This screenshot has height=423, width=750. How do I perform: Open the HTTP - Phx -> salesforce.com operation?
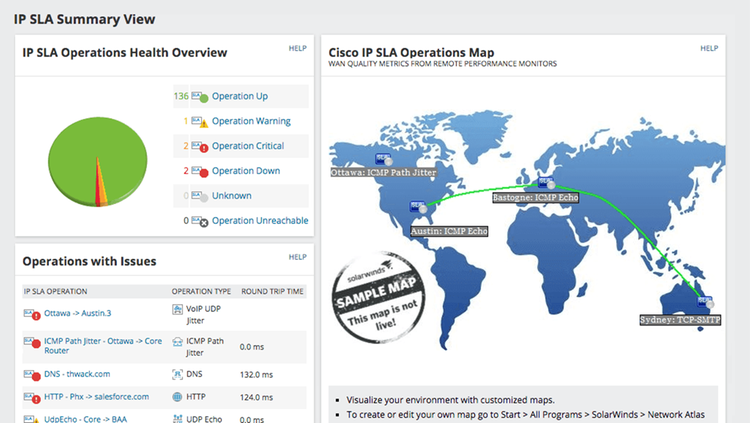(96, 397)
